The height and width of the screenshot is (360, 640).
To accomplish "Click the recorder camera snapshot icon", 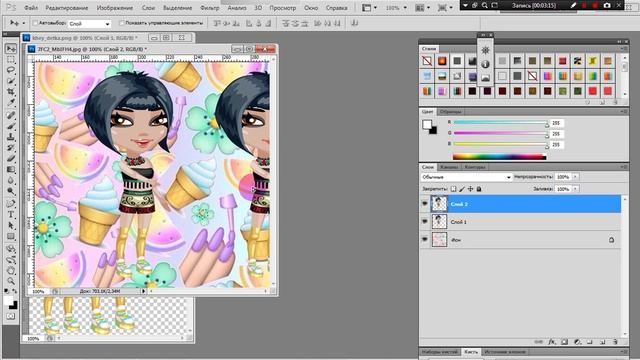I will coord(607,5).
